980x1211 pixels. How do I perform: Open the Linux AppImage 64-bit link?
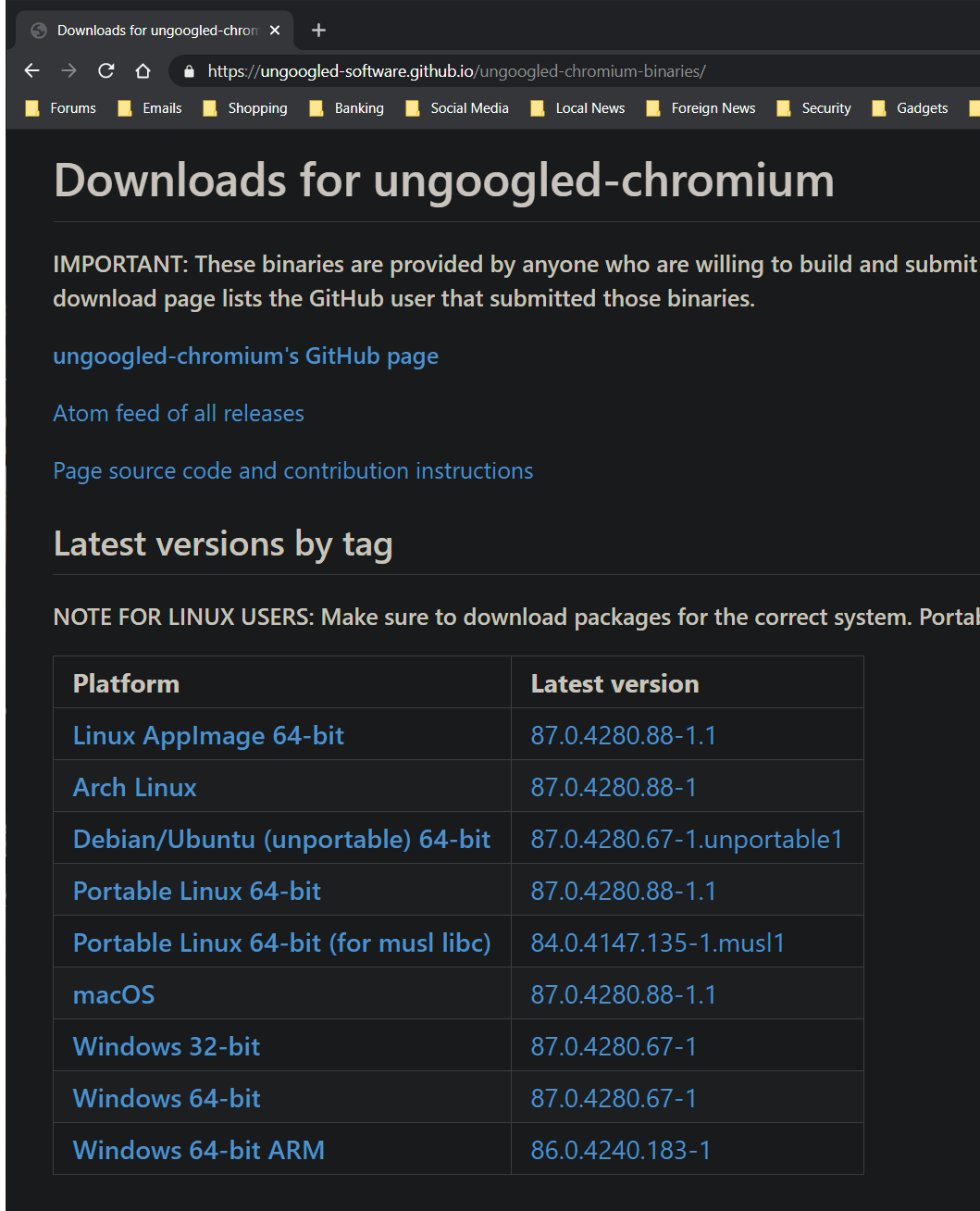208,736
